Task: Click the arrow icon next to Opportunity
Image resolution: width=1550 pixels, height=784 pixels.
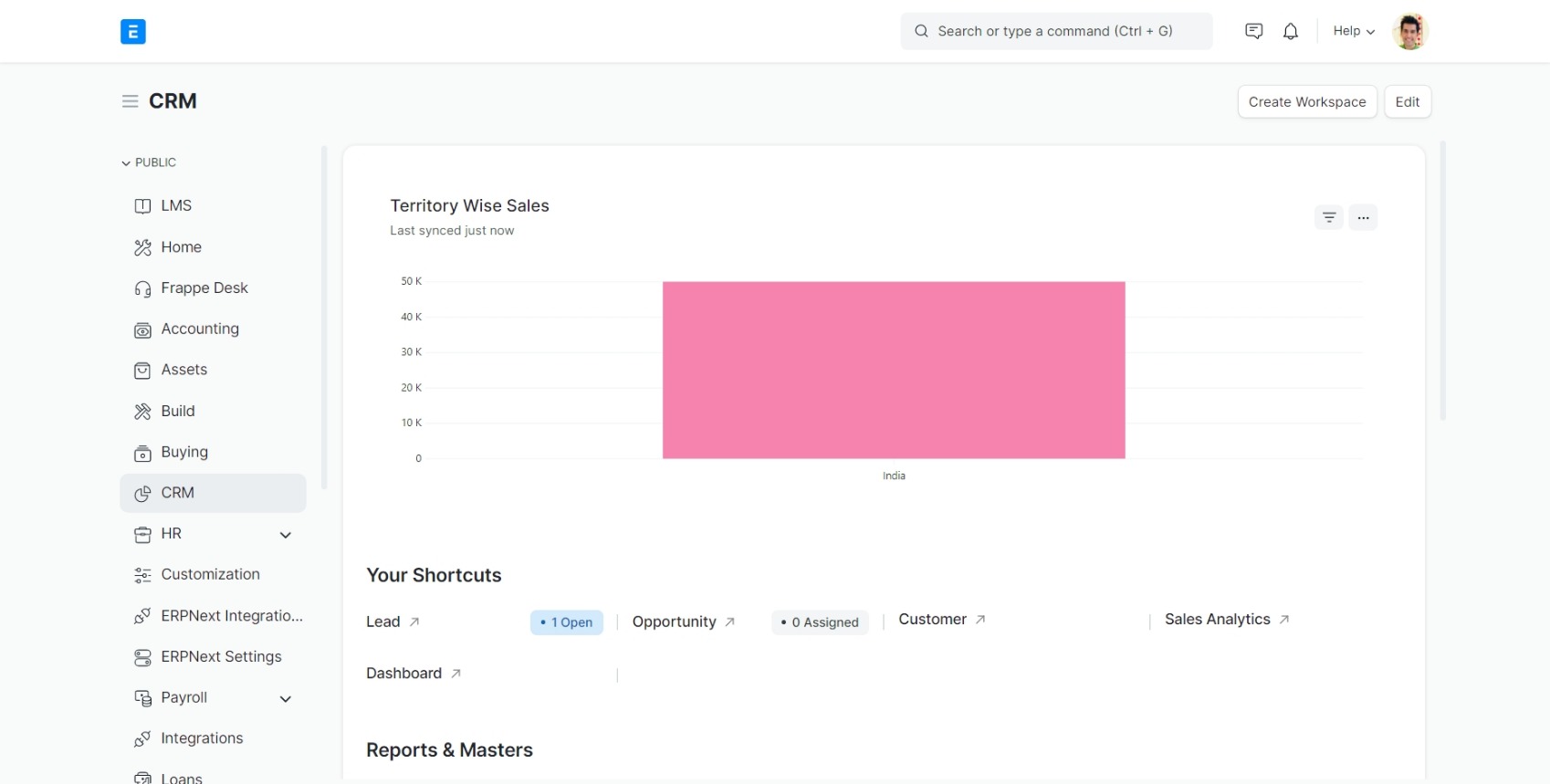Action: point(730,622)
